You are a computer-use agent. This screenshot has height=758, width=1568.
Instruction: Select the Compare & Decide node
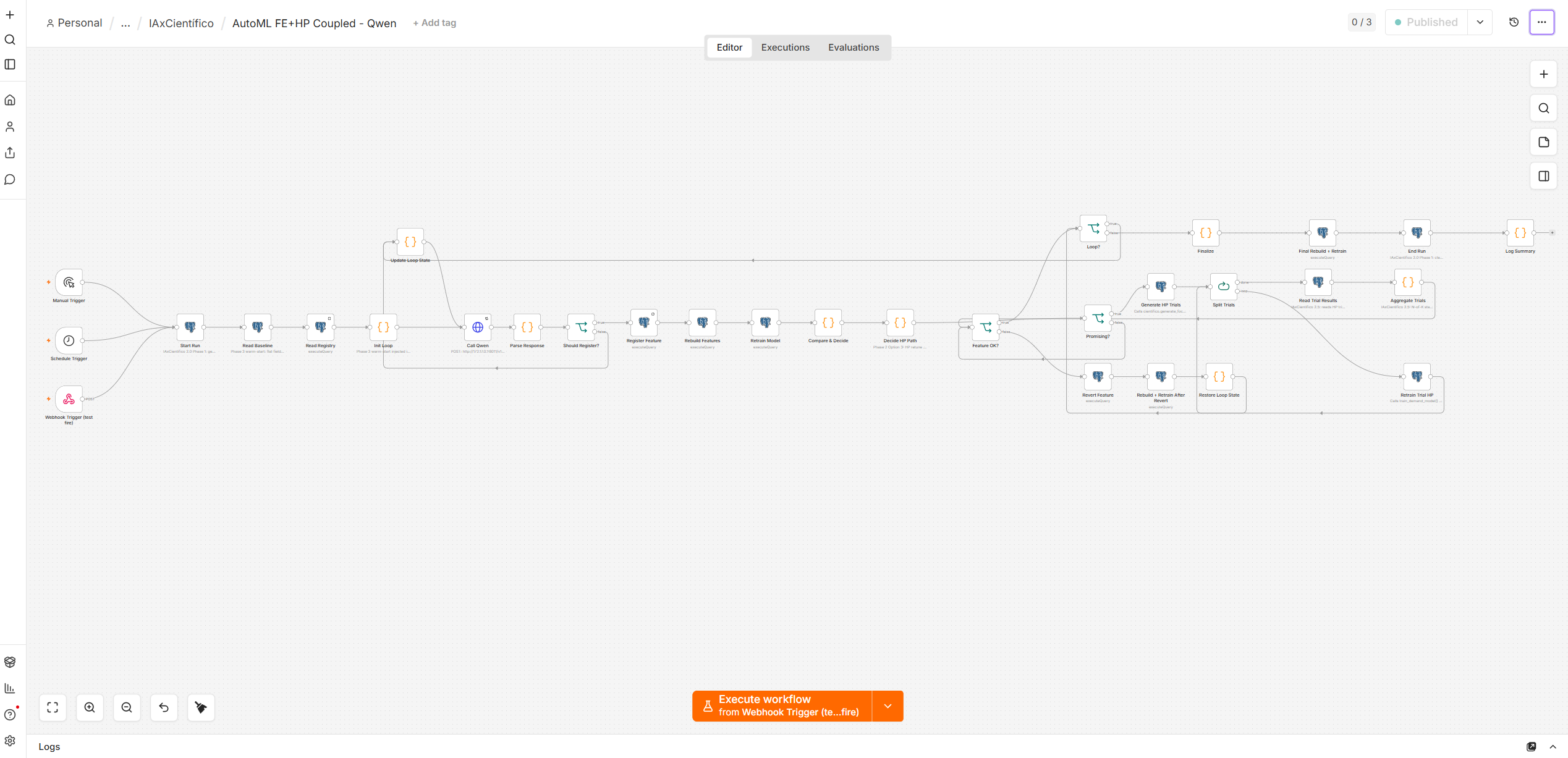tap(828, 322)
